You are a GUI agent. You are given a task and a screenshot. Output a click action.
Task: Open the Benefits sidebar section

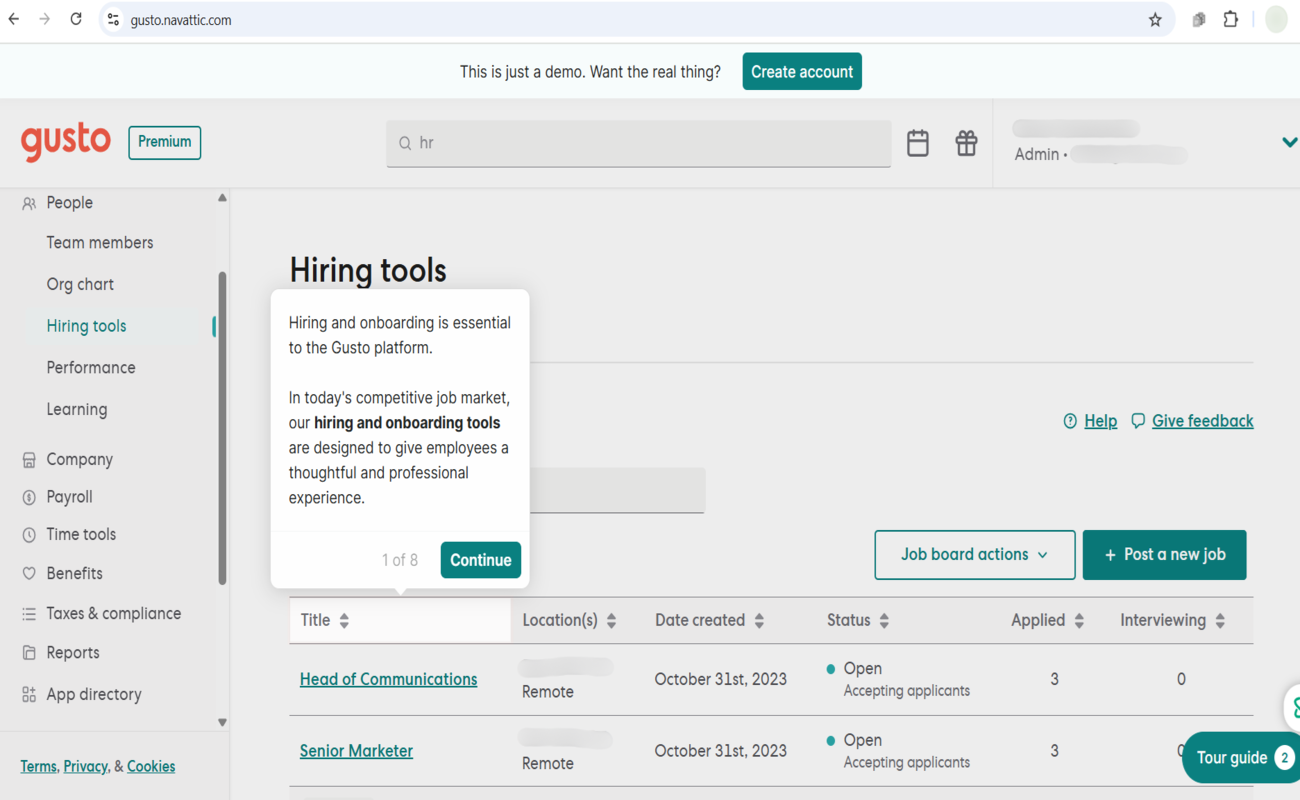point(74,574)
